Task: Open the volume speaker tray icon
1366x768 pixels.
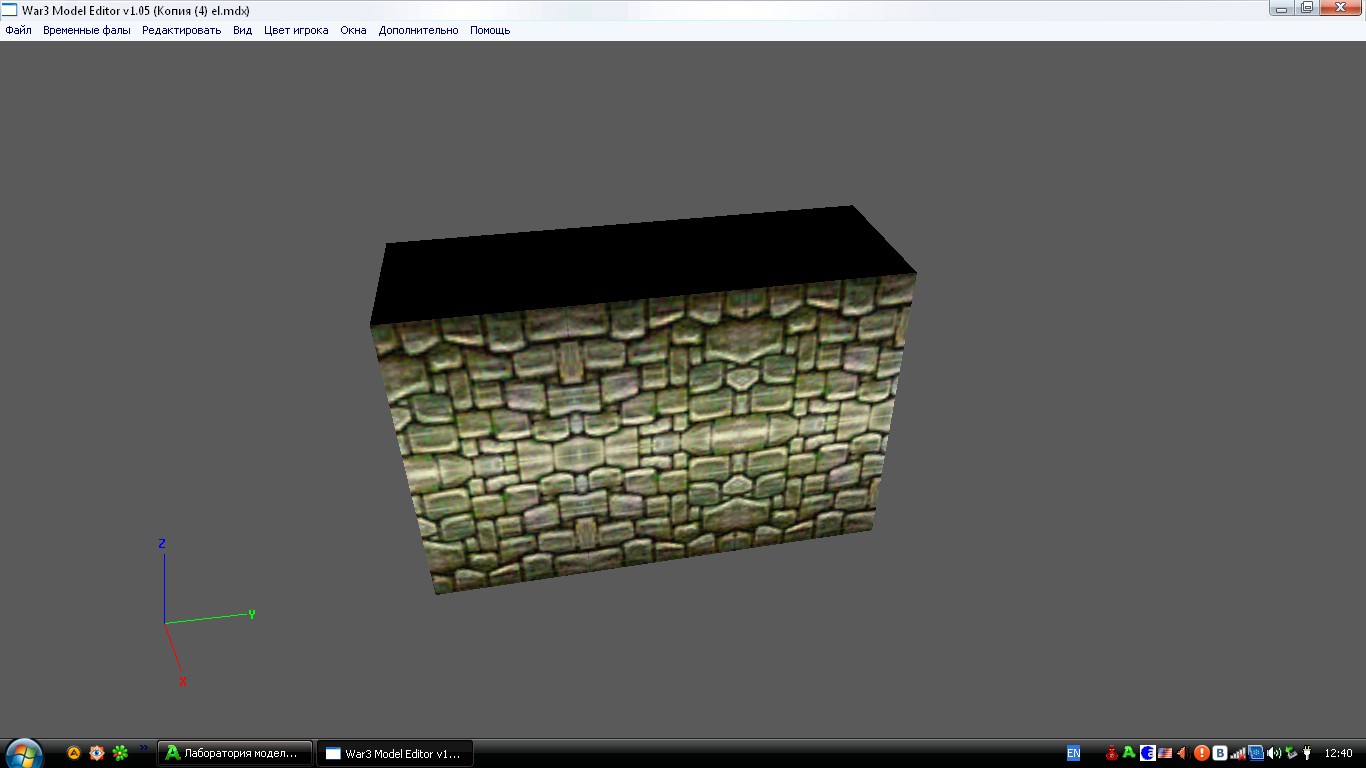Action: pos(1274,753)
